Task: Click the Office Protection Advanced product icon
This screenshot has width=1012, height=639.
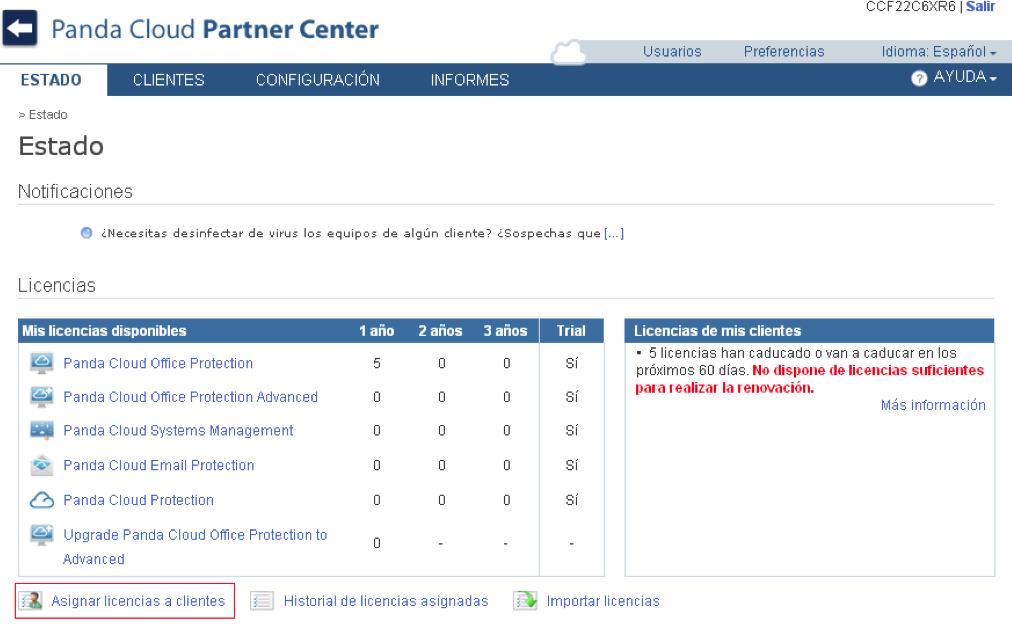Action: click(42, 397)
